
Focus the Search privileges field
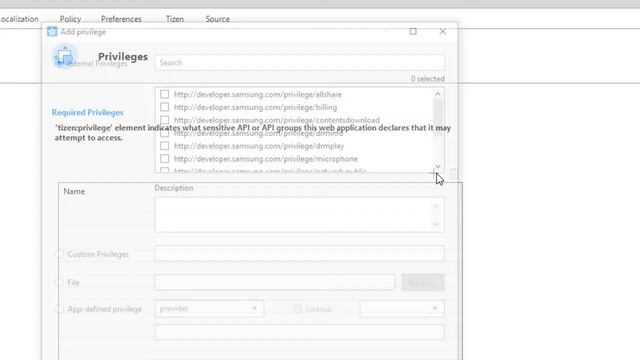click(x=300, y=63)
